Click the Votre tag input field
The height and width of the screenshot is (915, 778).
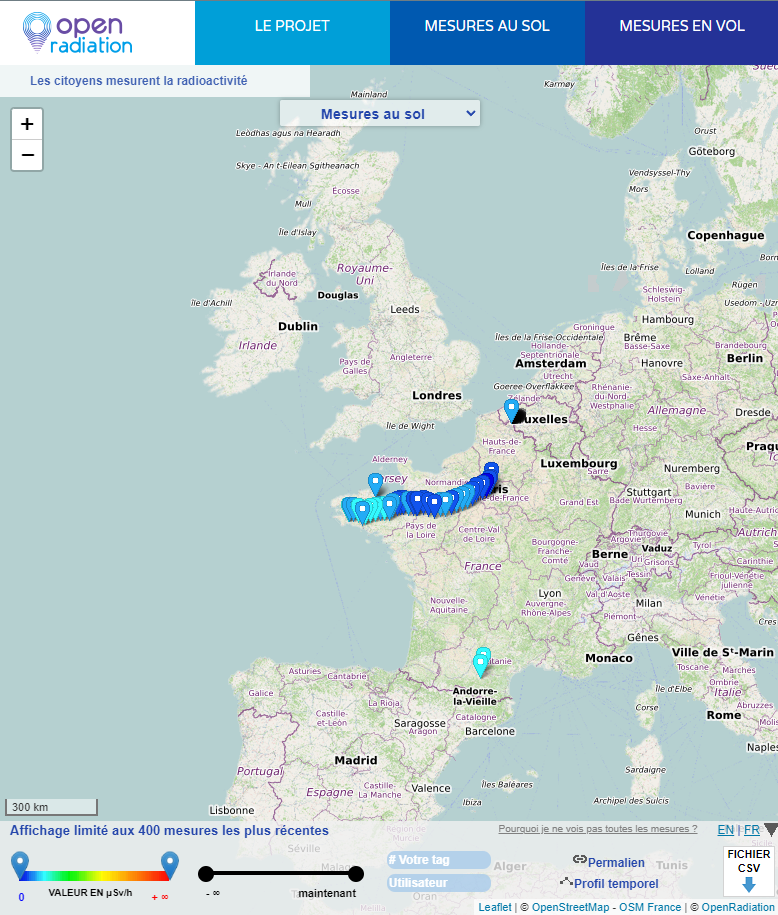439,860
